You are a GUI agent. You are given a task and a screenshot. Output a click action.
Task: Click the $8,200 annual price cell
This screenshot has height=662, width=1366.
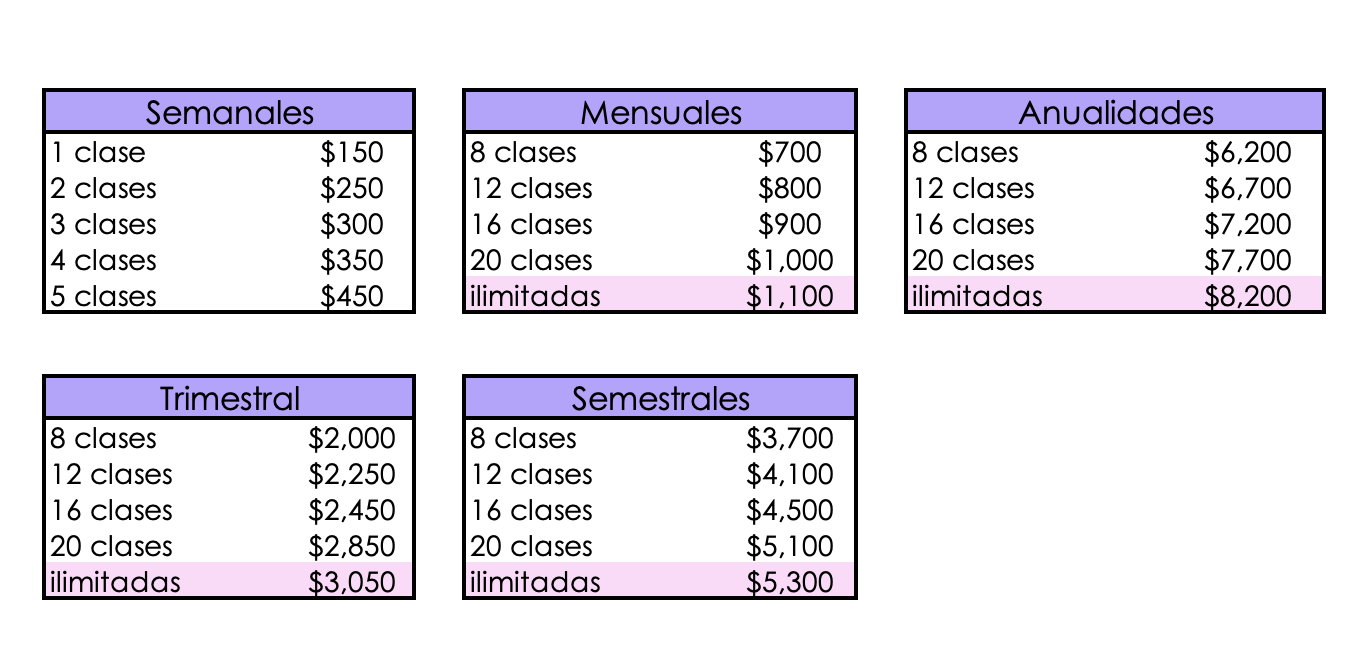click(1247, 297)
